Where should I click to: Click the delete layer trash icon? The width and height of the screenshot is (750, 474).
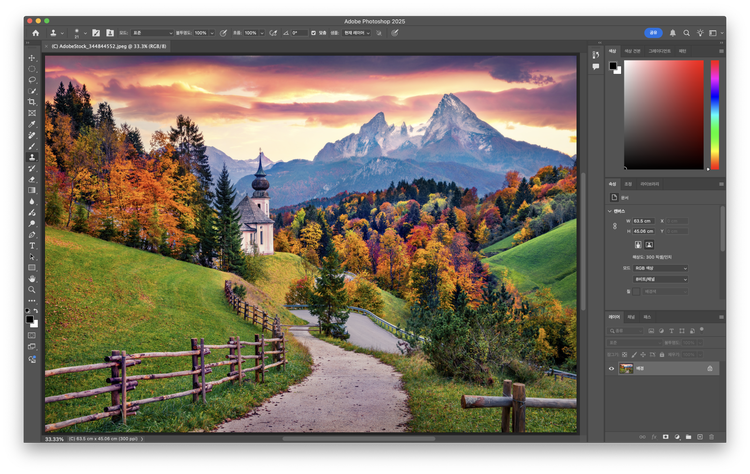[x=711, y=437]
